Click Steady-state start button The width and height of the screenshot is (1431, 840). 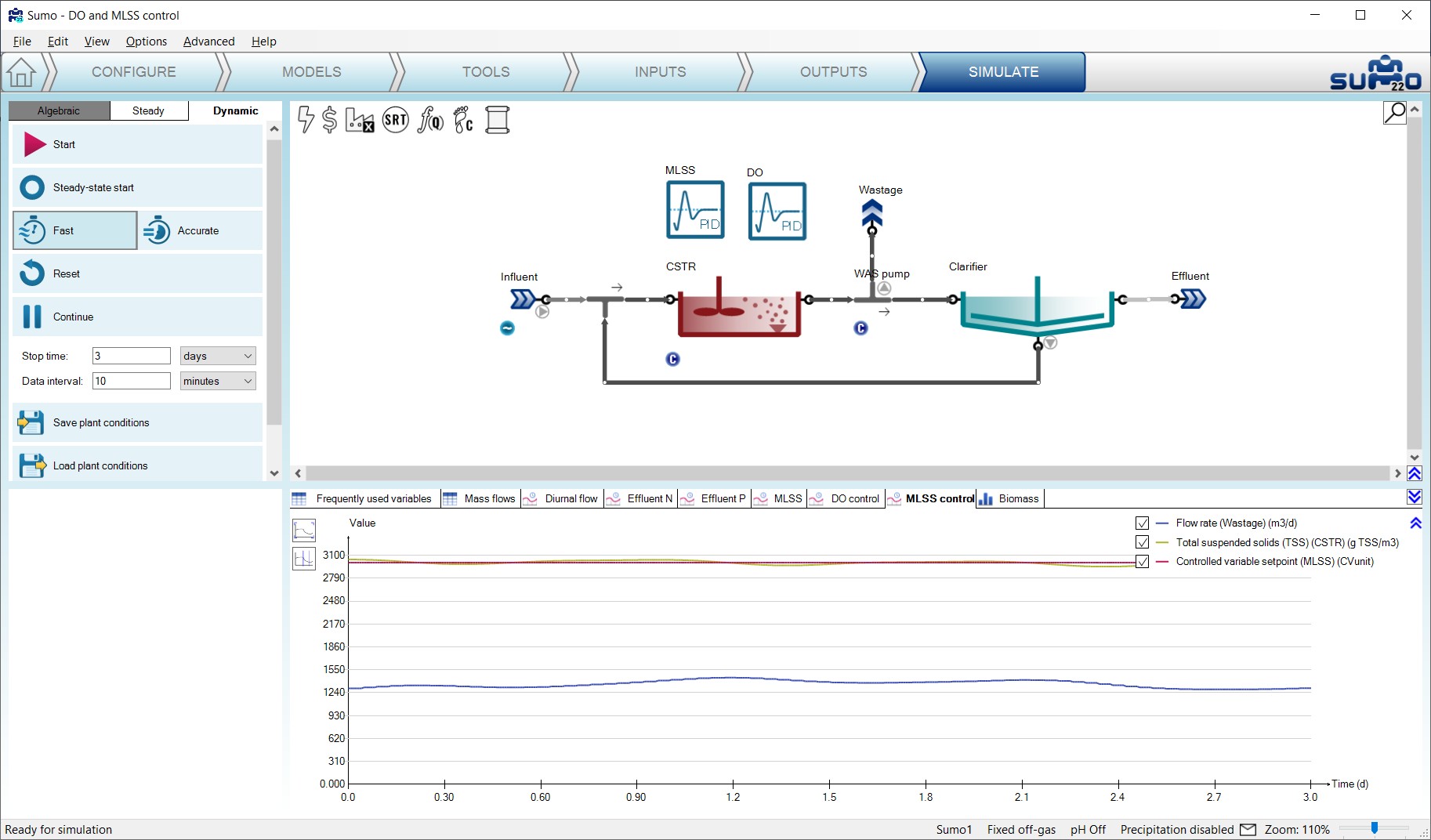pyautogui.click(x=138, y=187)
